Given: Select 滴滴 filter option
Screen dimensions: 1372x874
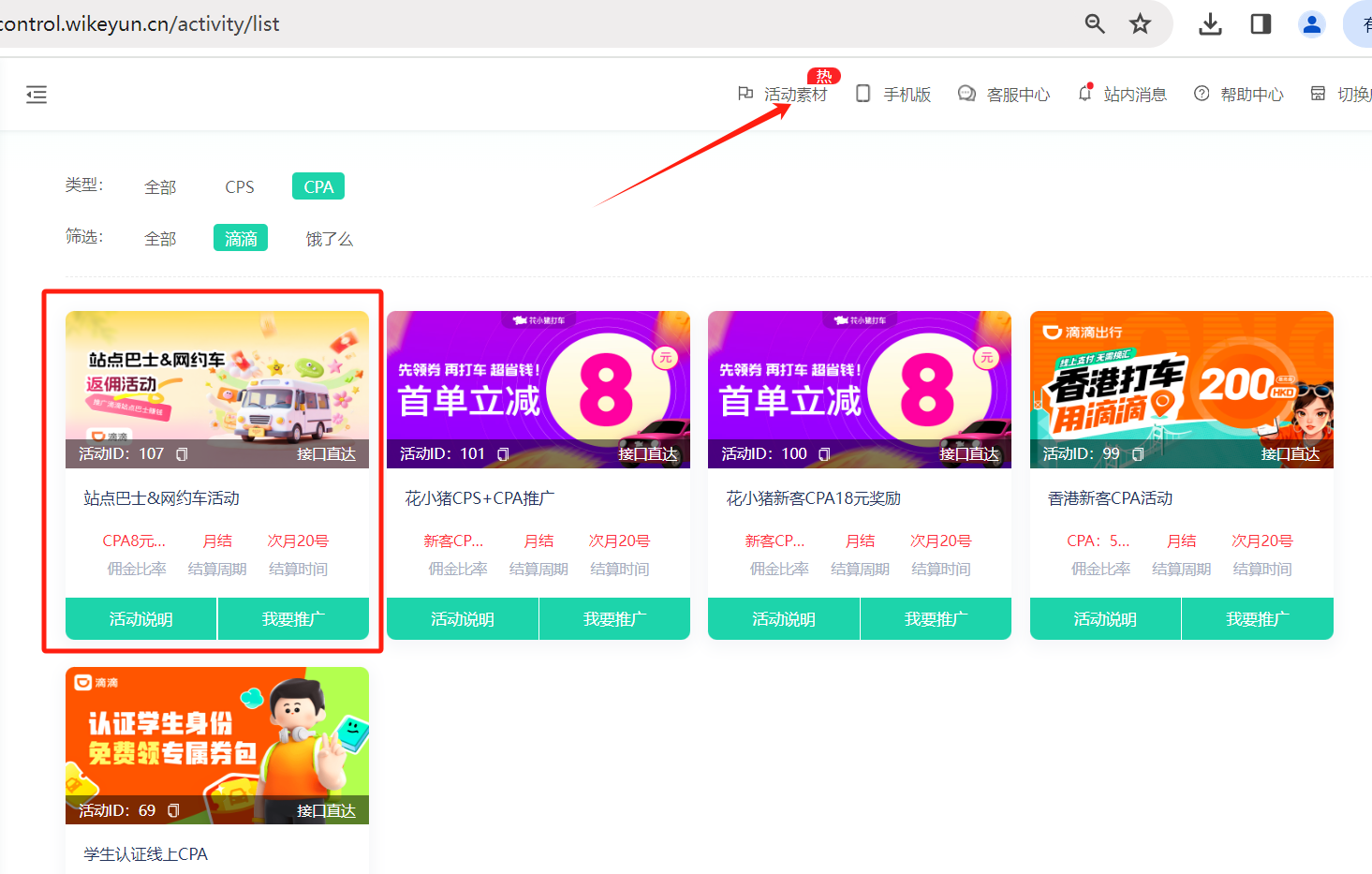Looking at the screenshot, I should point(241,238).
